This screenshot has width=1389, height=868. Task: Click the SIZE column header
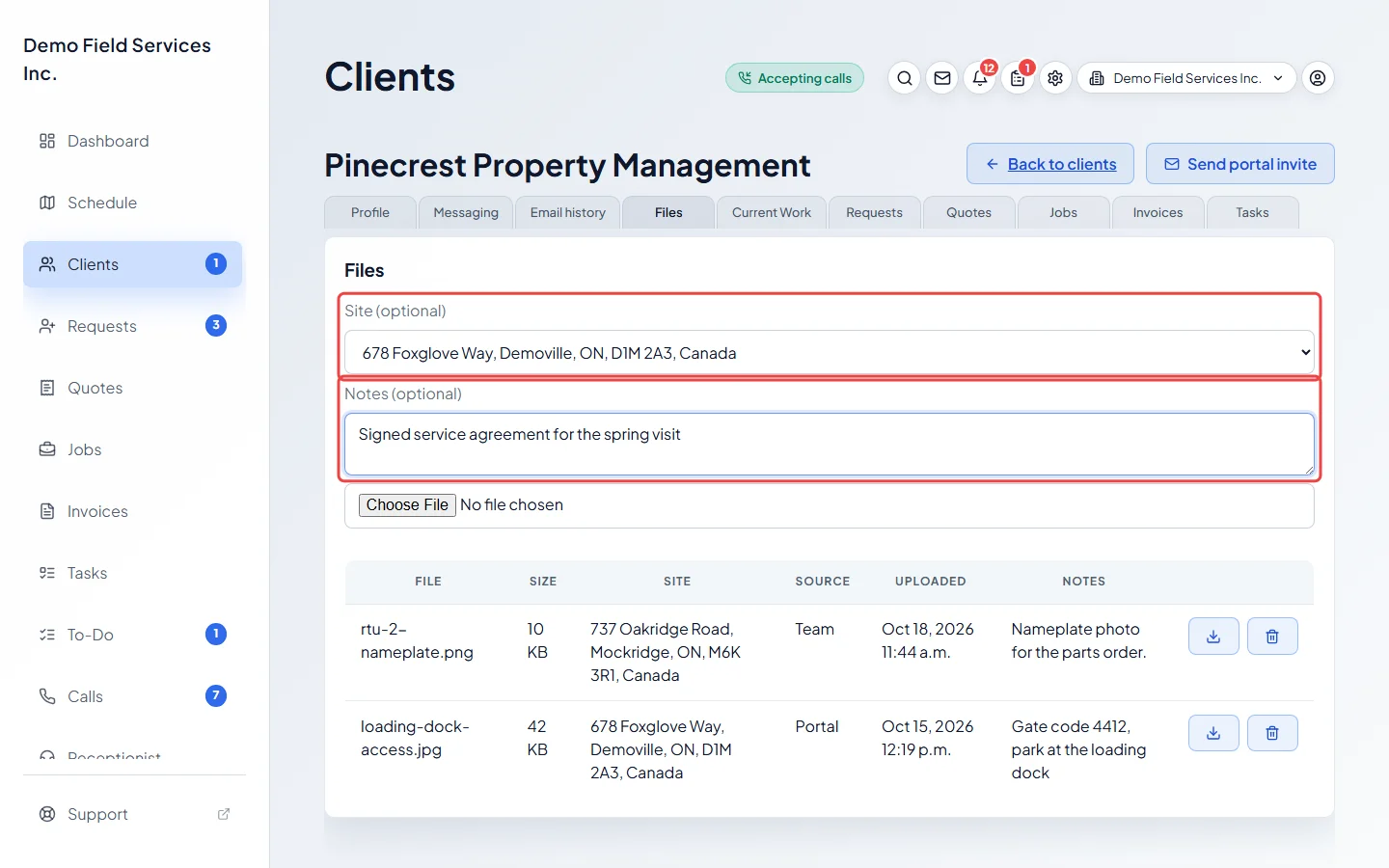click(x=543, y=582)
